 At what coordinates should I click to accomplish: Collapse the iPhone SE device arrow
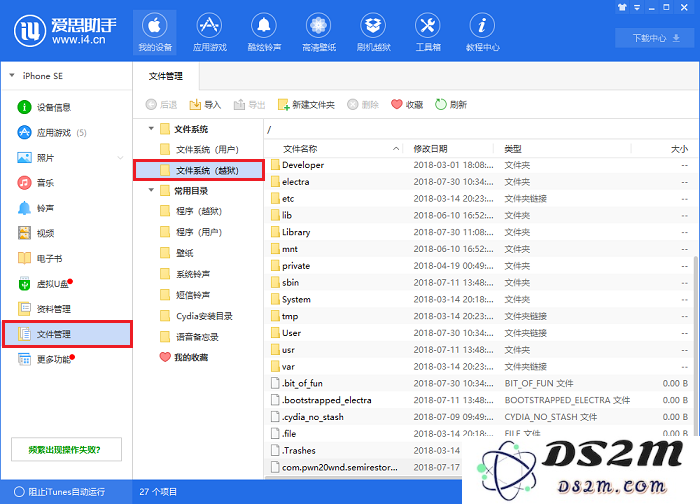pyautogui.click(x=12, y=75)
